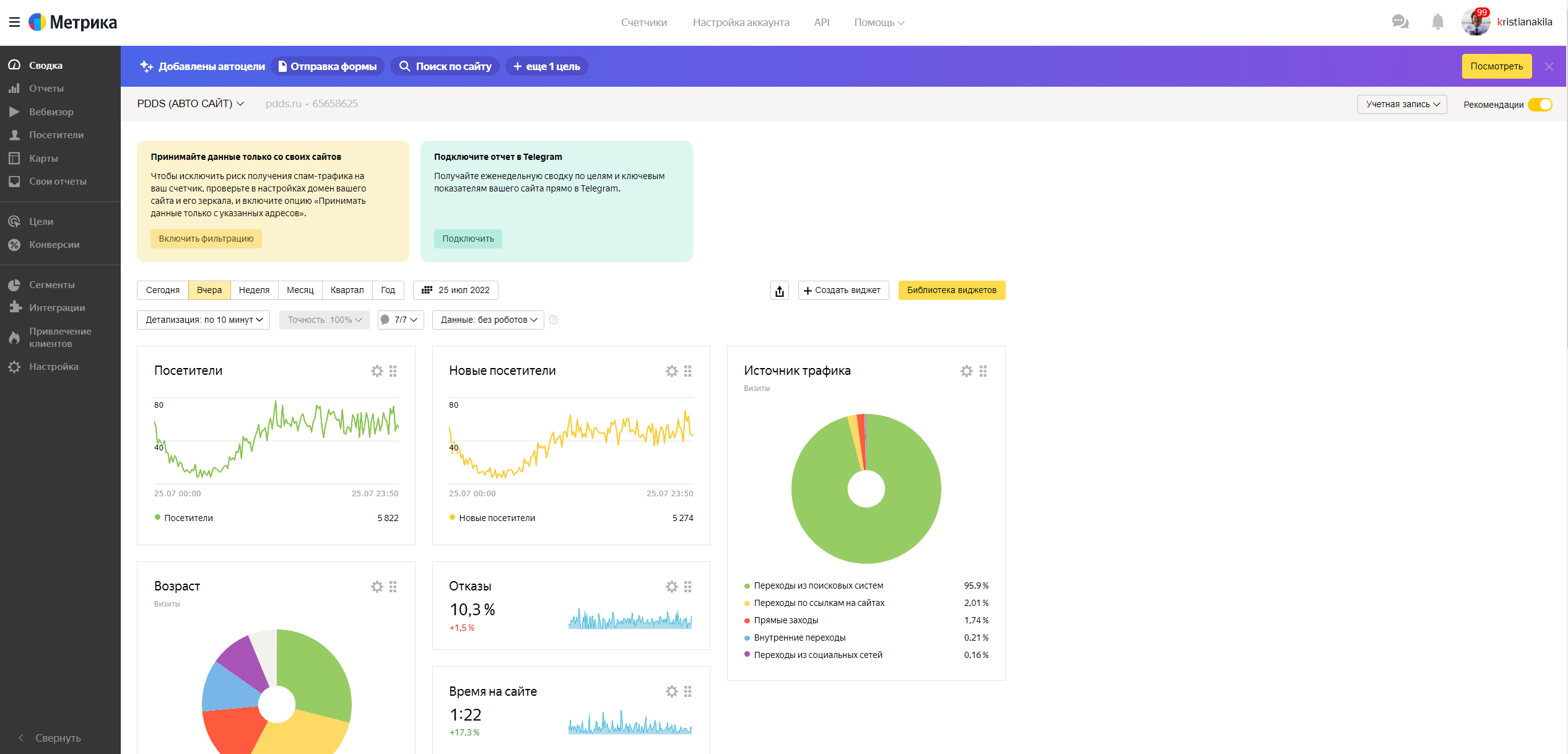
Task: Open settings gear on Источник трафика widget
Action: coord(966,371)
